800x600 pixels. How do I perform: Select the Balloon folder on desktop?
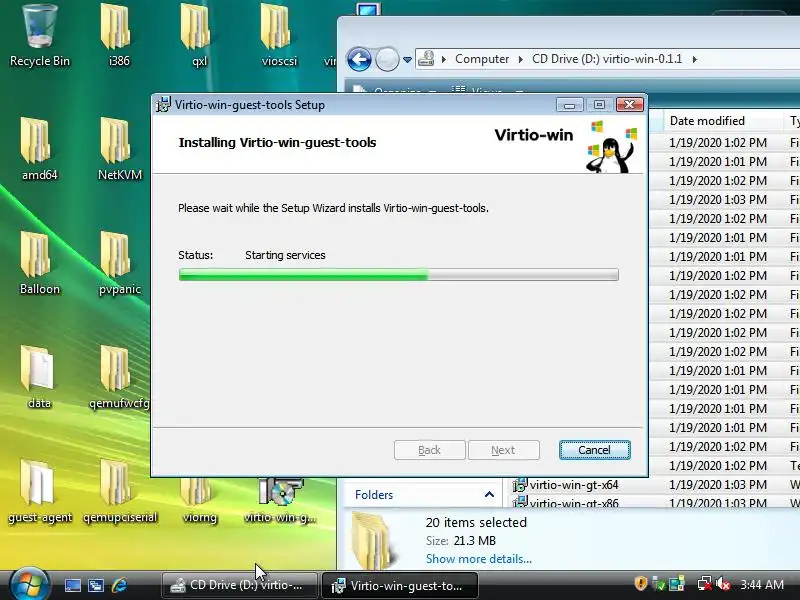(x=39, y=264)
